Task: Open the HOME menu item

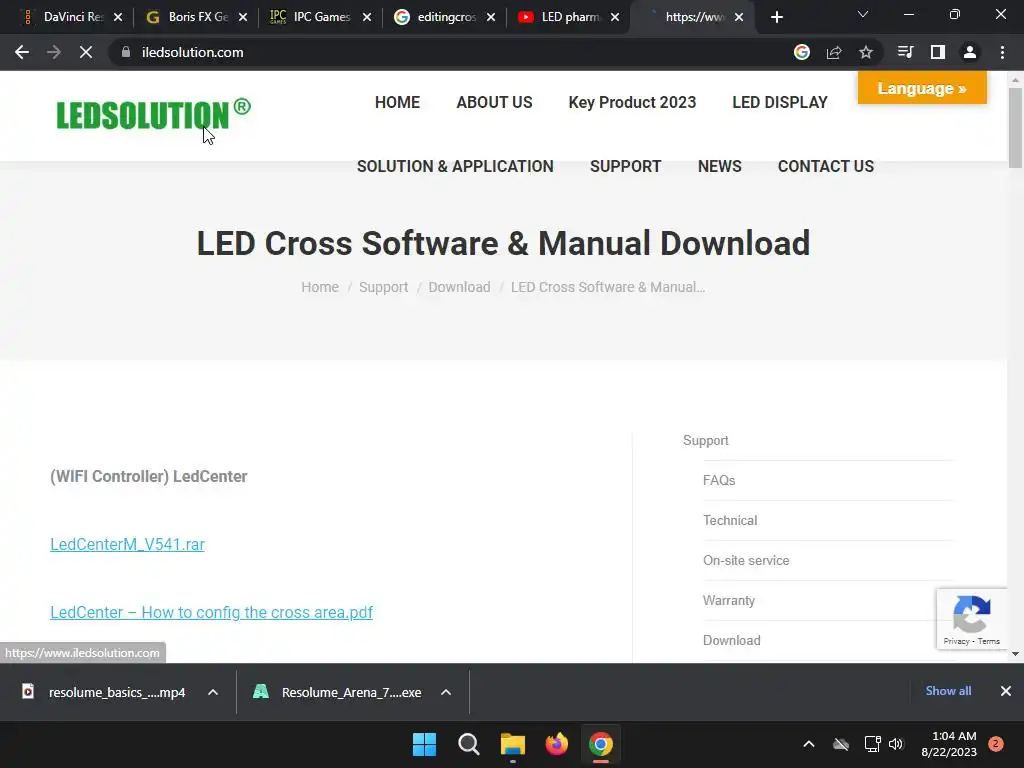Action: point(397,103)
